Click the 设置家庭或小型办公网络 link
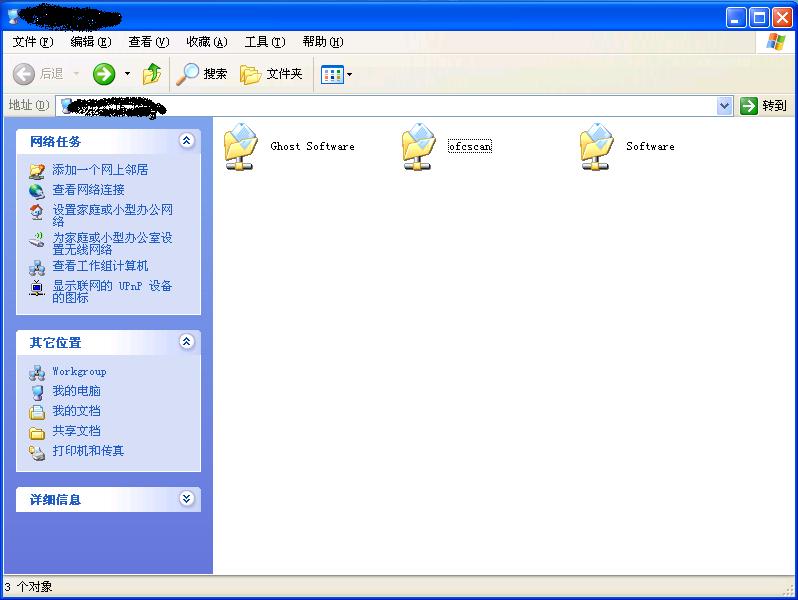Screen dimensions: 798x600 pos(112,215)
